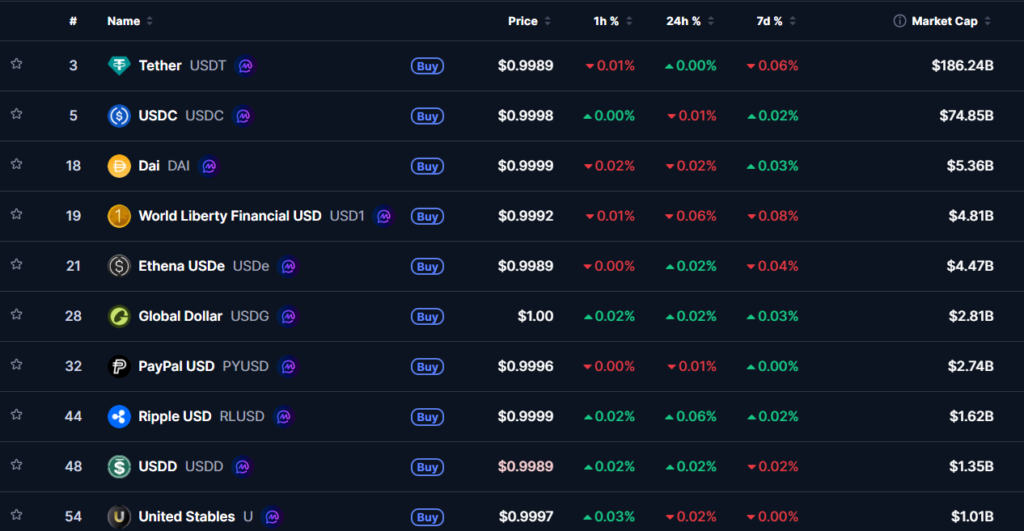This screenshot has width=1024, height=531.
Task: Click the $74.85B market cap value
Action: [967, 116]
